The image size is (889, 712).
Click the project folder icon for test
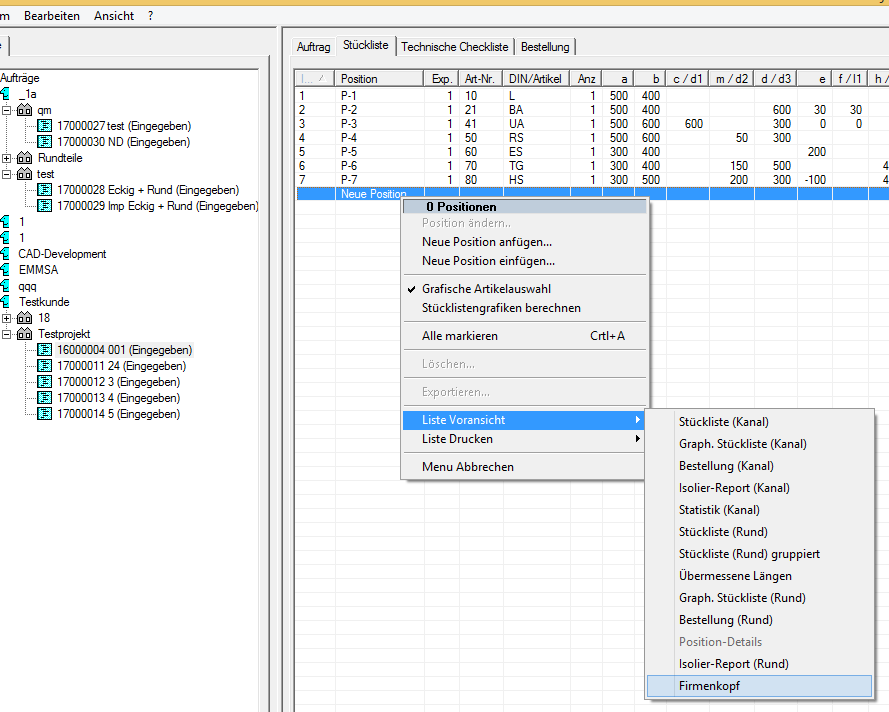point(24,174)
